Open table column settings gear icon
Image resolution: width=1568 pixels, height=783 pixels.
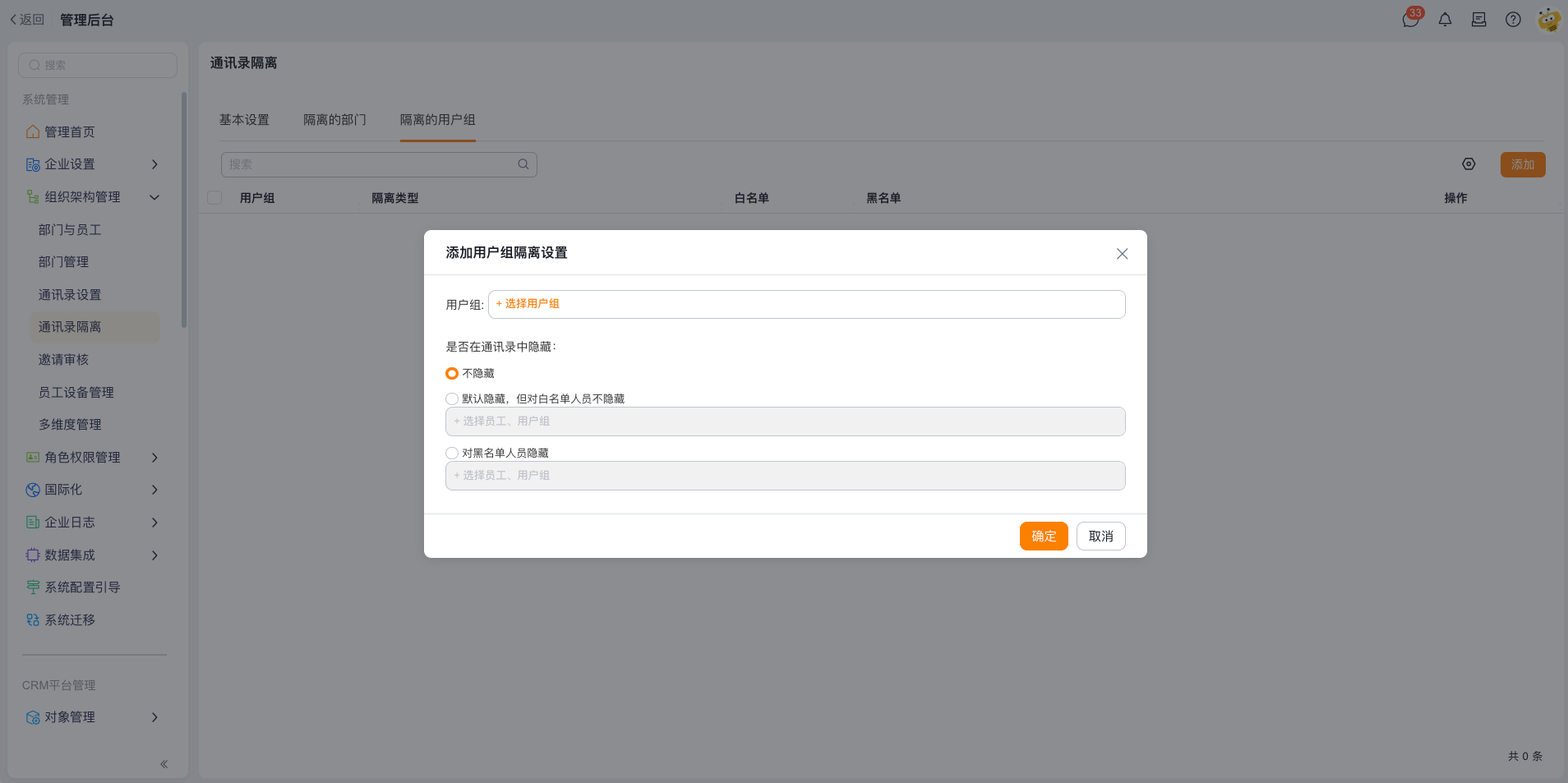point(1469,164)
